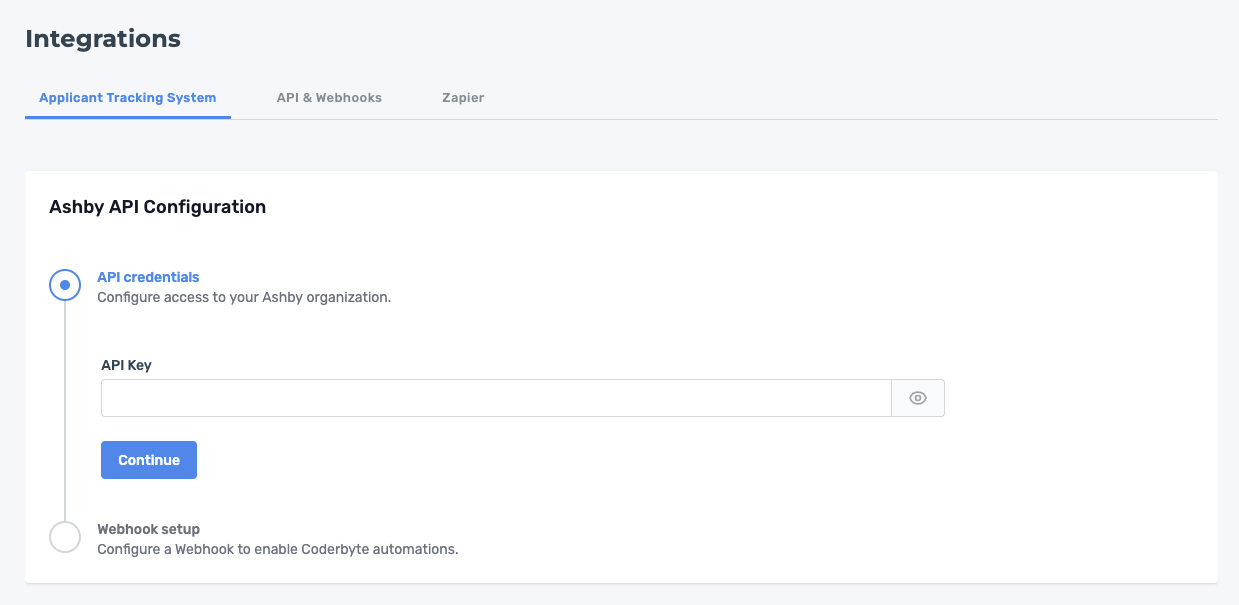Click the Webhook setup step title
The width and height of the screenshot is (1239, 605).
point(148,529)
